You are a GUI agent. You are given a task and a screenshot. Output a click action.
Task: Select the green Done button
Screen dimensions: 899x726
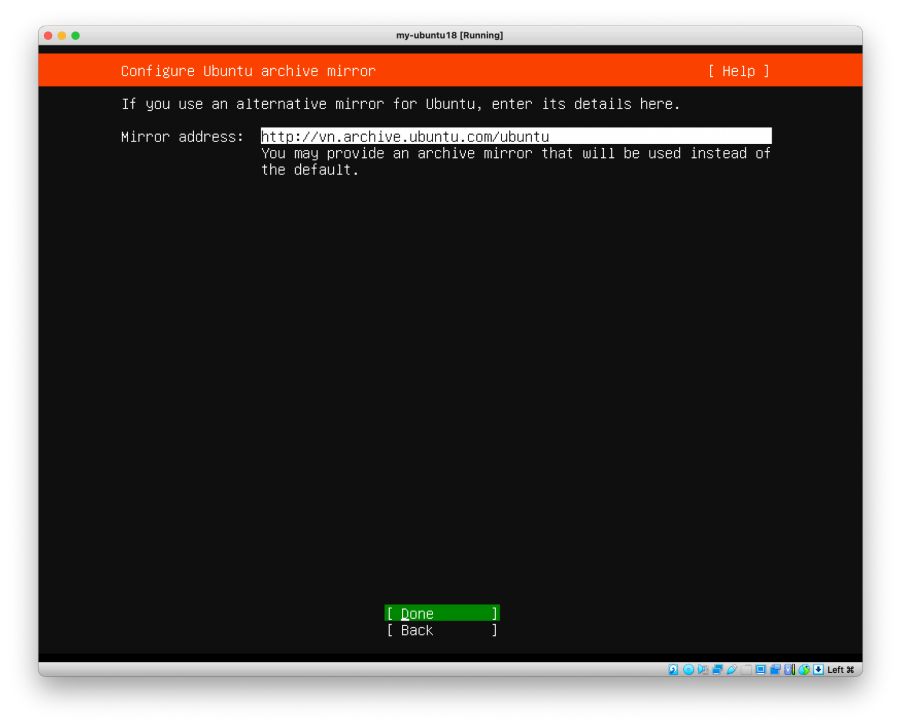[441, 613]
